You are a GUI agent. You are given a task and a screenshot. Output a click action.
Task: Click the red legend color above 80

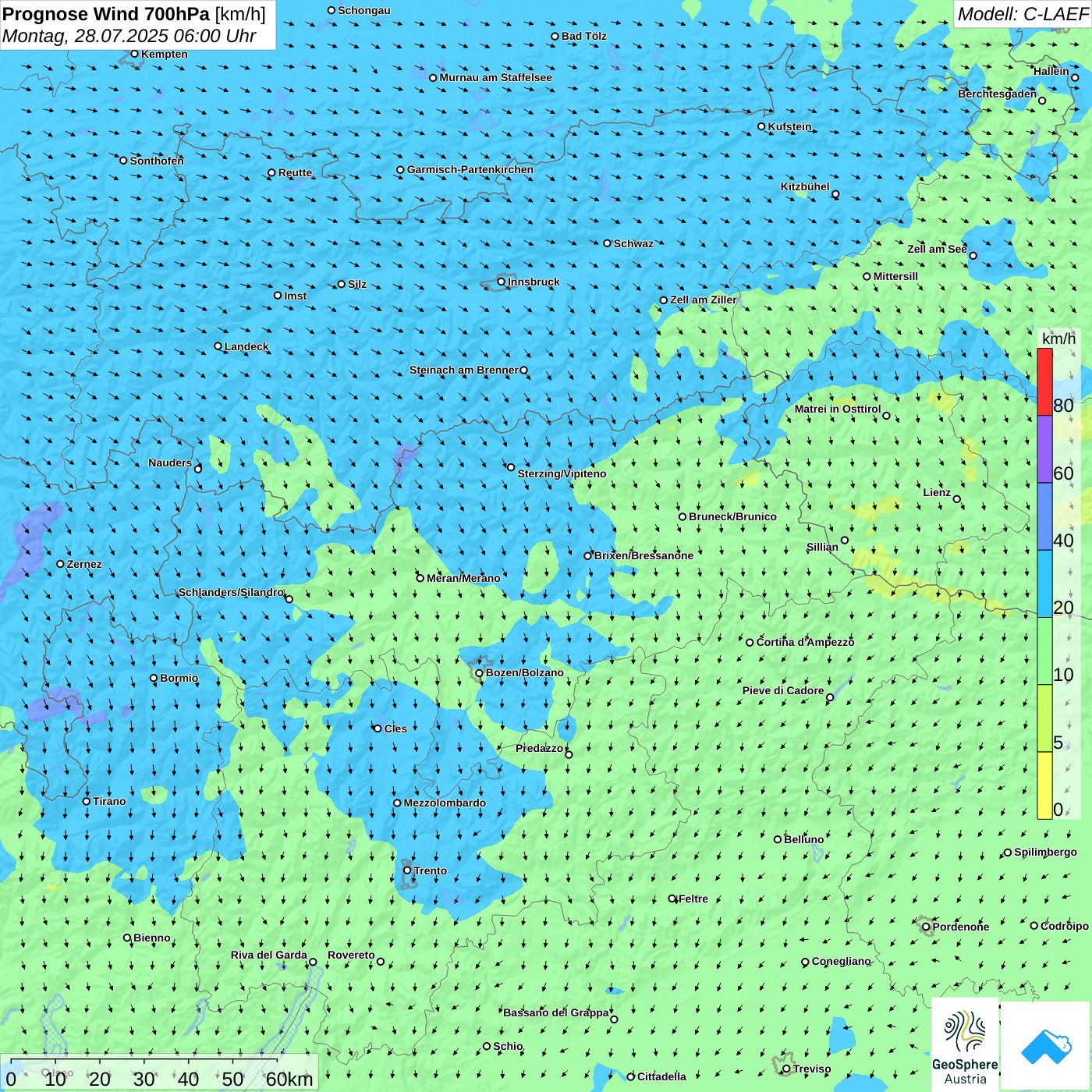(x=1044, y=382)
